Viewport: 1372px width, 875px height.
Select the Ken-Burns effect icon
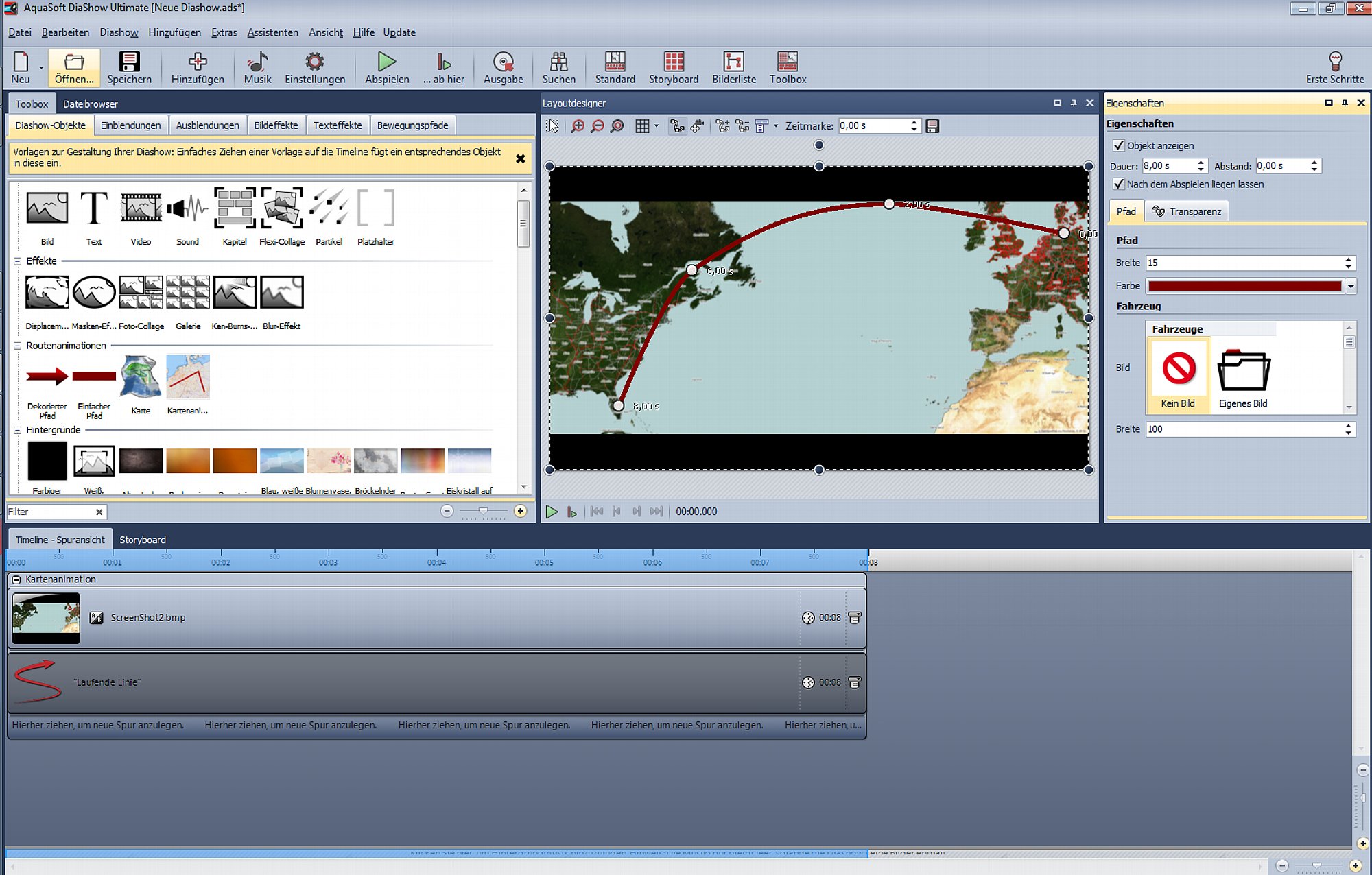tap(235, 292)
